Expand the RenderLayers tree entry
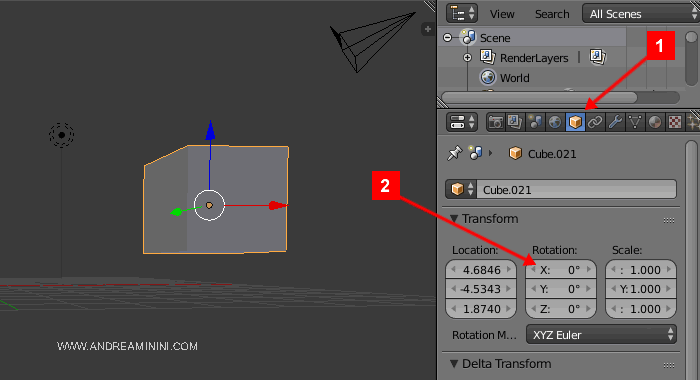The image size is (700, 380). (467, 58)
